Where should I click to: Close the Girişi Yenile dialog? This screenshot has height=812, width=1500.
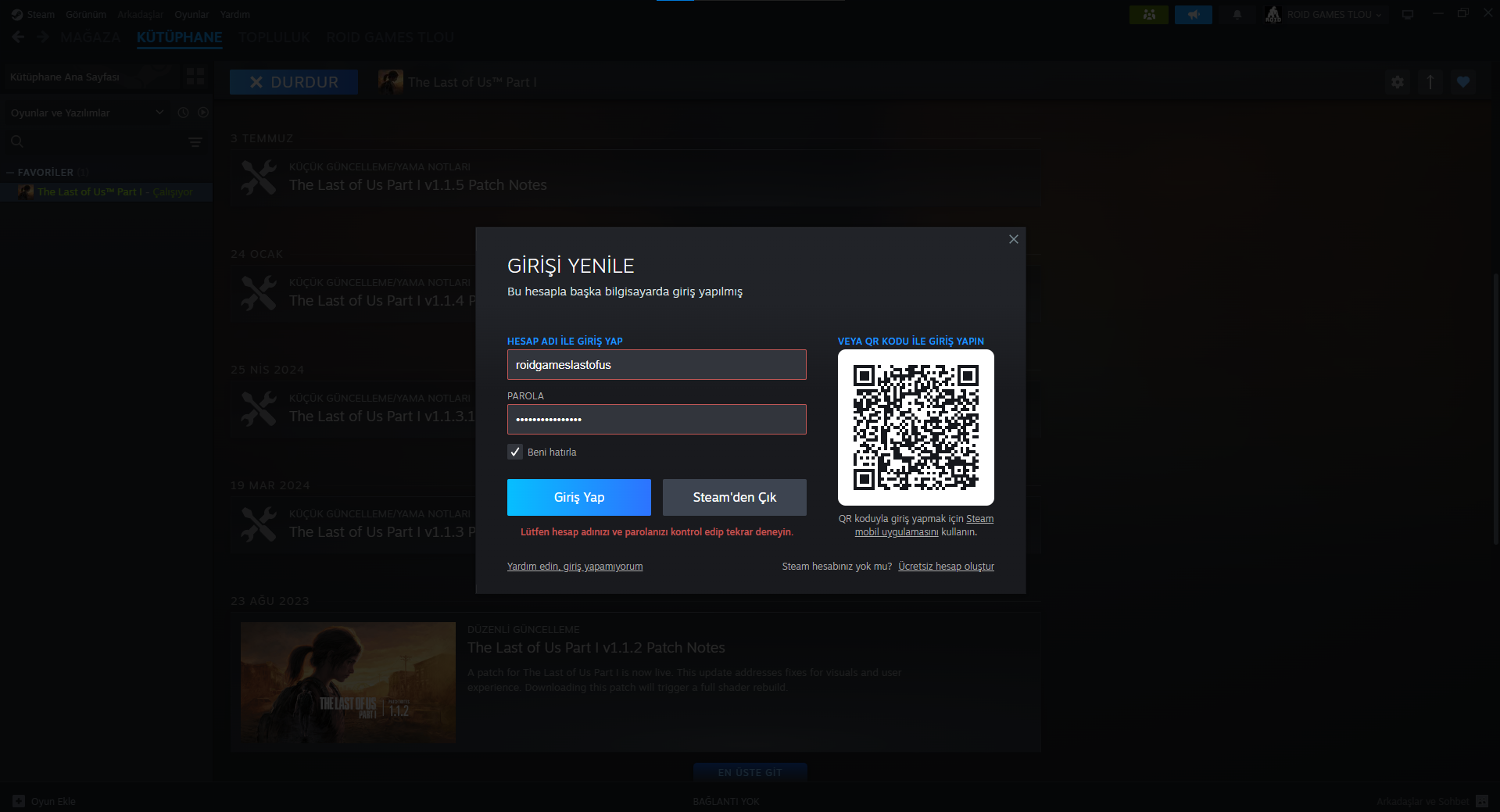[x=1014, y=239]
